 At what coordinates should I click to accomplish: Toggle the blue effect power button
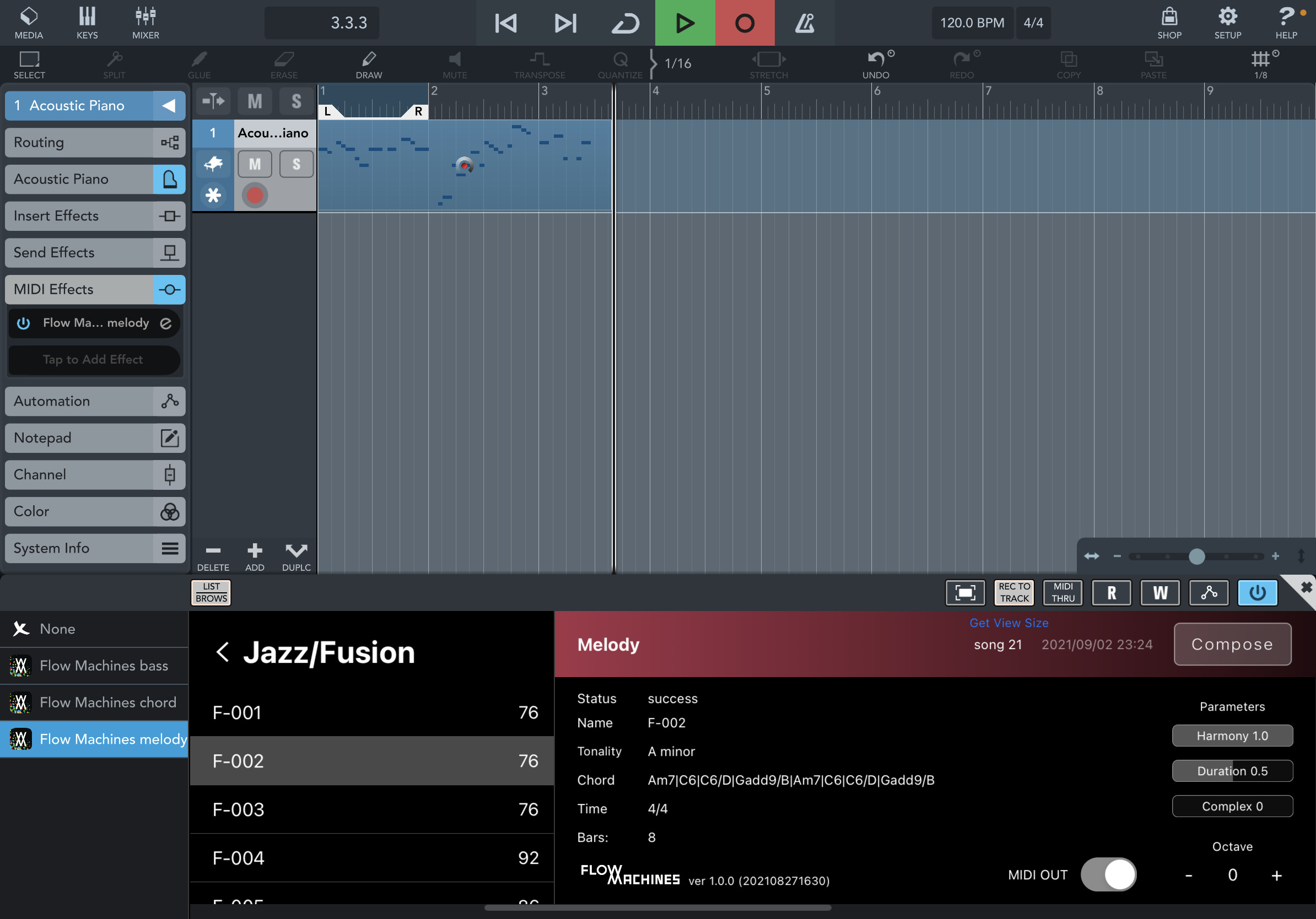(x=1258, y=592)
